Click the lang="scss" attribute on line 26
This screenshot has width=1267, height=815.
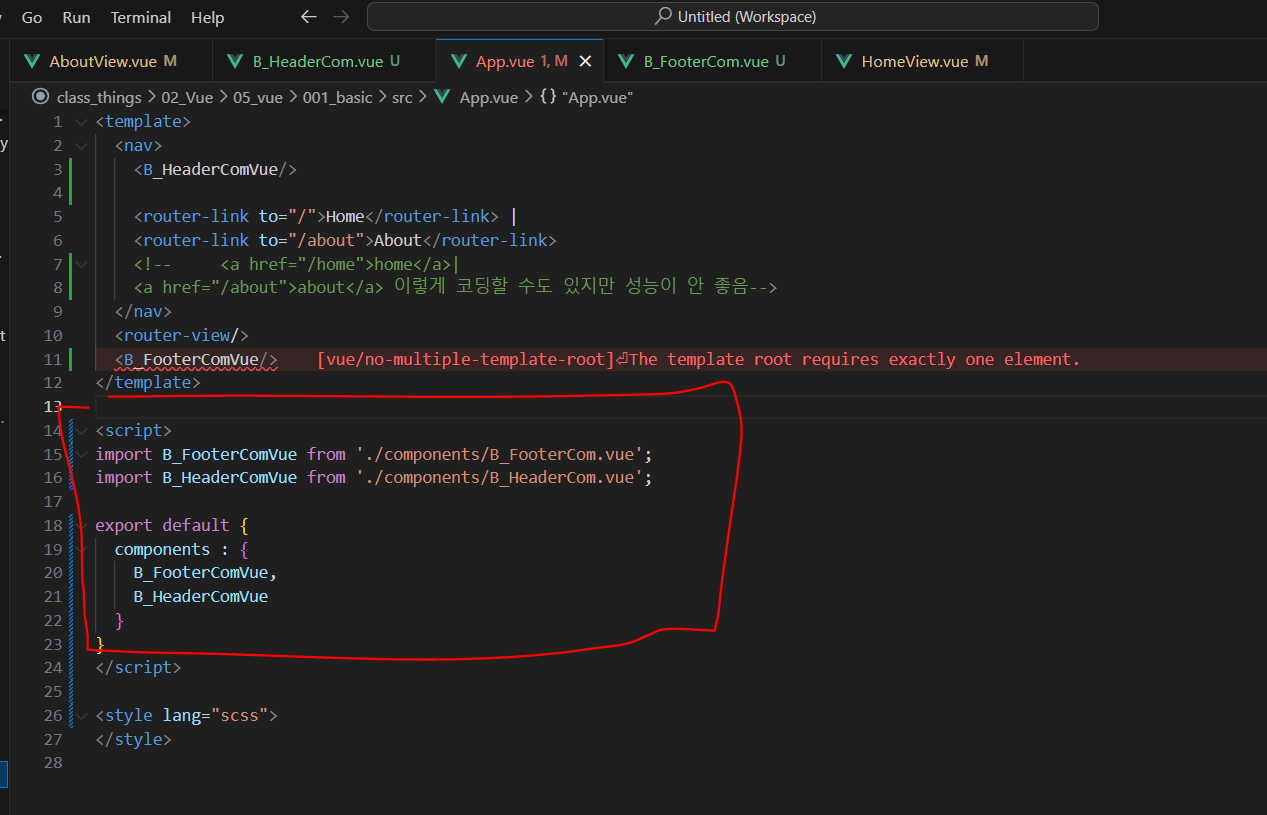point(214,715)
